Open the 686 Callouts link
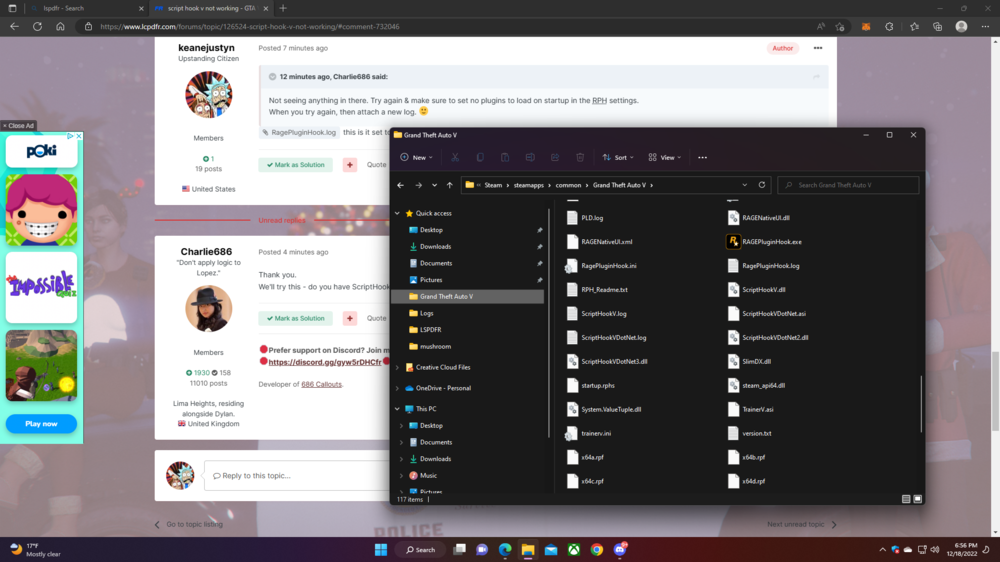 pos(321,384)
